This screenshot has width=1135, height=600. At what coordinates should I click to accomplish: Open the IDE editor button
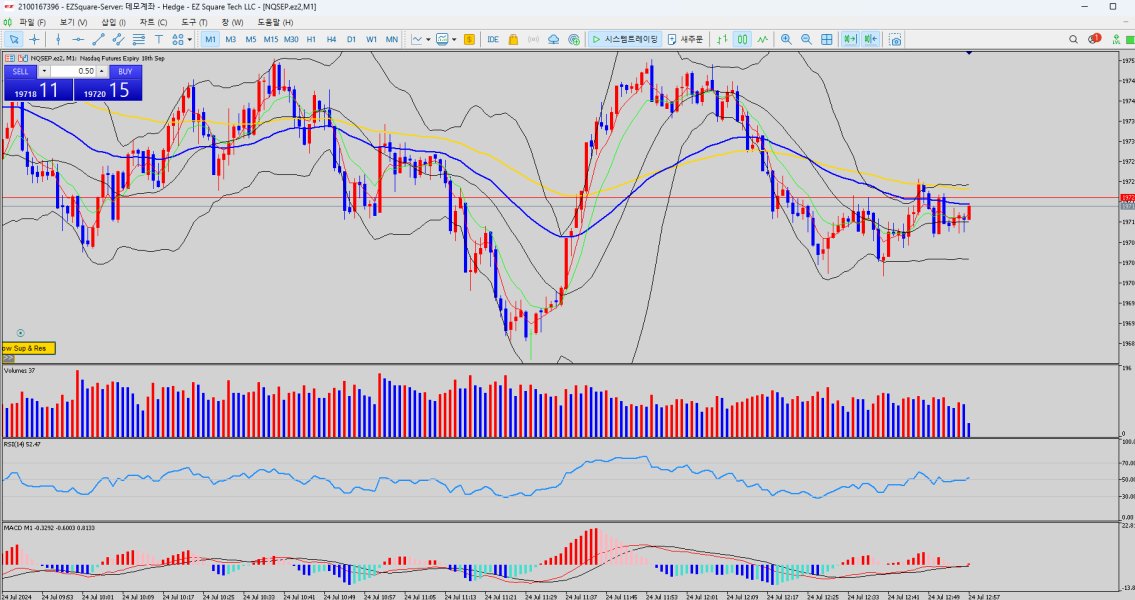pyautogui.click(x=492, y=39)
